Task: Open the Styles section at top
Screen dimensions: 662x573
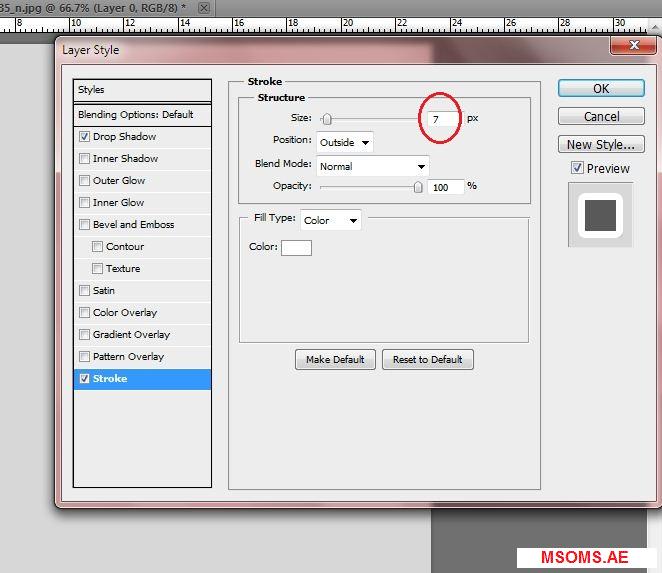Action: (x=142, y=90)
